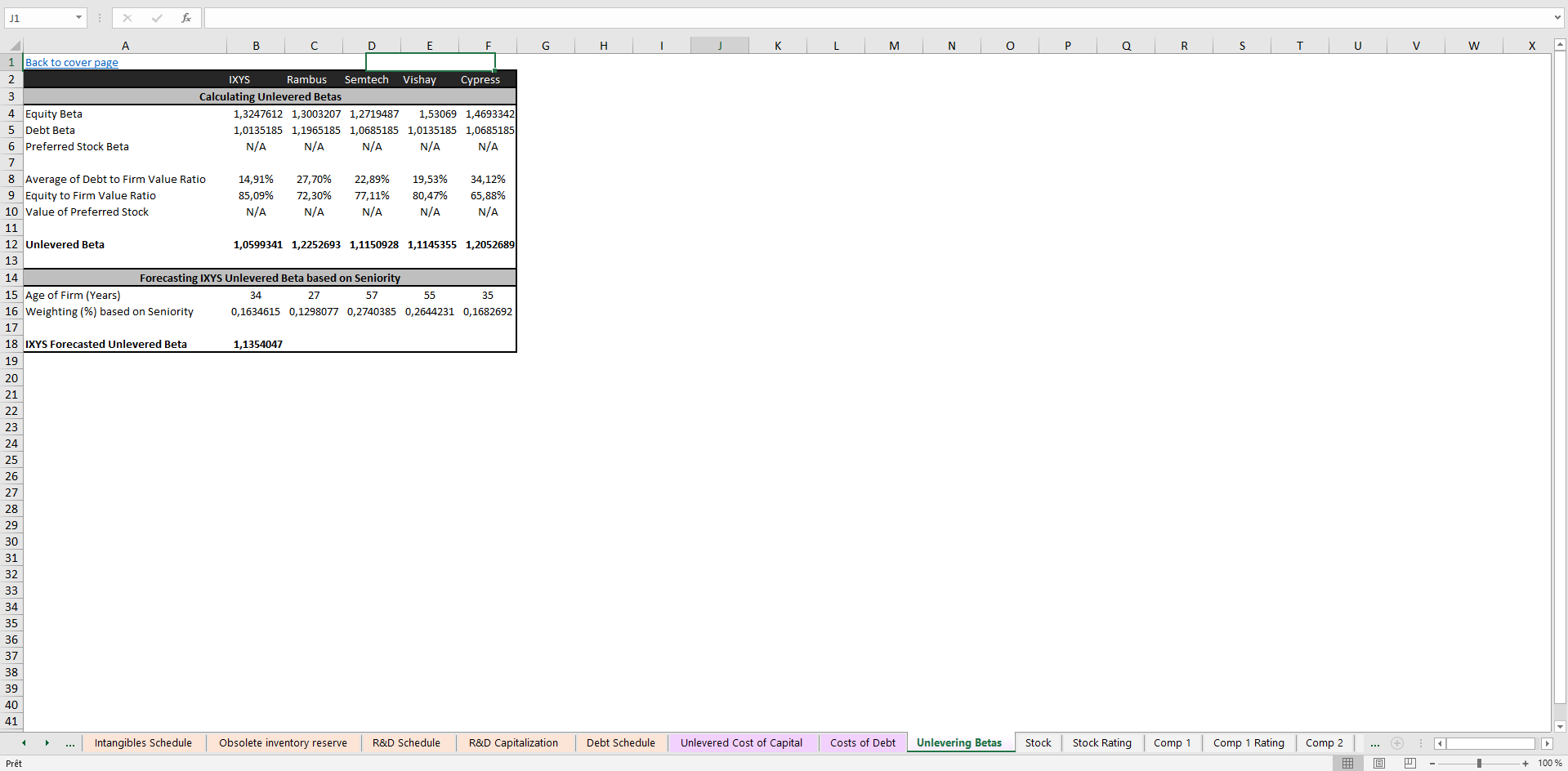1568x771 pixels.
Task: Switch to Comp 1 sheet
Action: coord(1173,743)
